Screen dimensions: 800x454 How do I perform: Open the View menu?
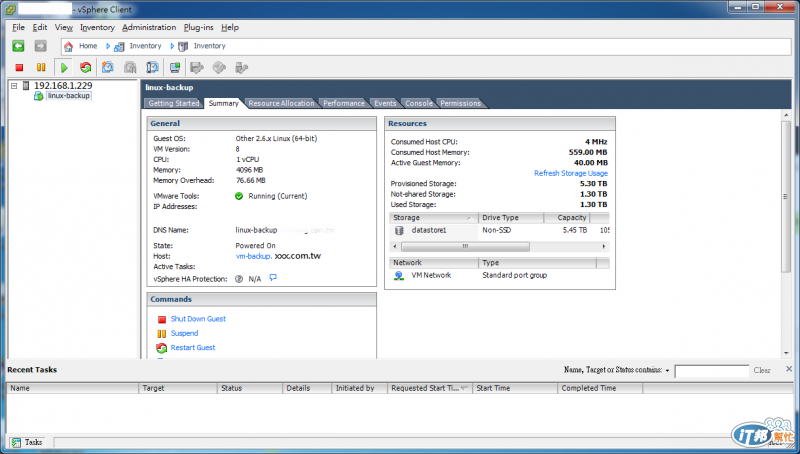point(64,28)
